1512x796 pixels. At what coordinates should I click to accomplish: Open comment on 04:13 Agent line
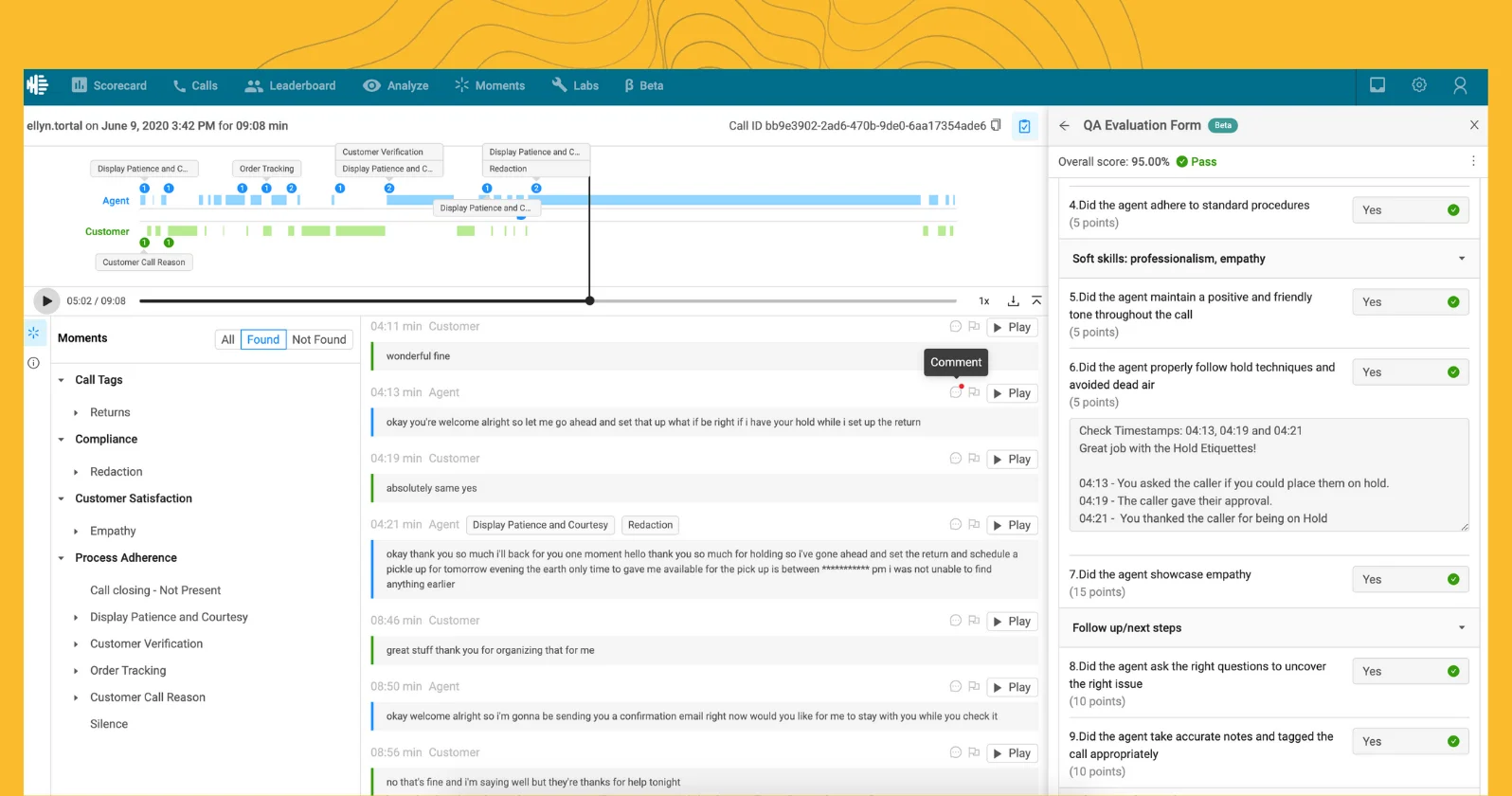(x=956, y=391)
